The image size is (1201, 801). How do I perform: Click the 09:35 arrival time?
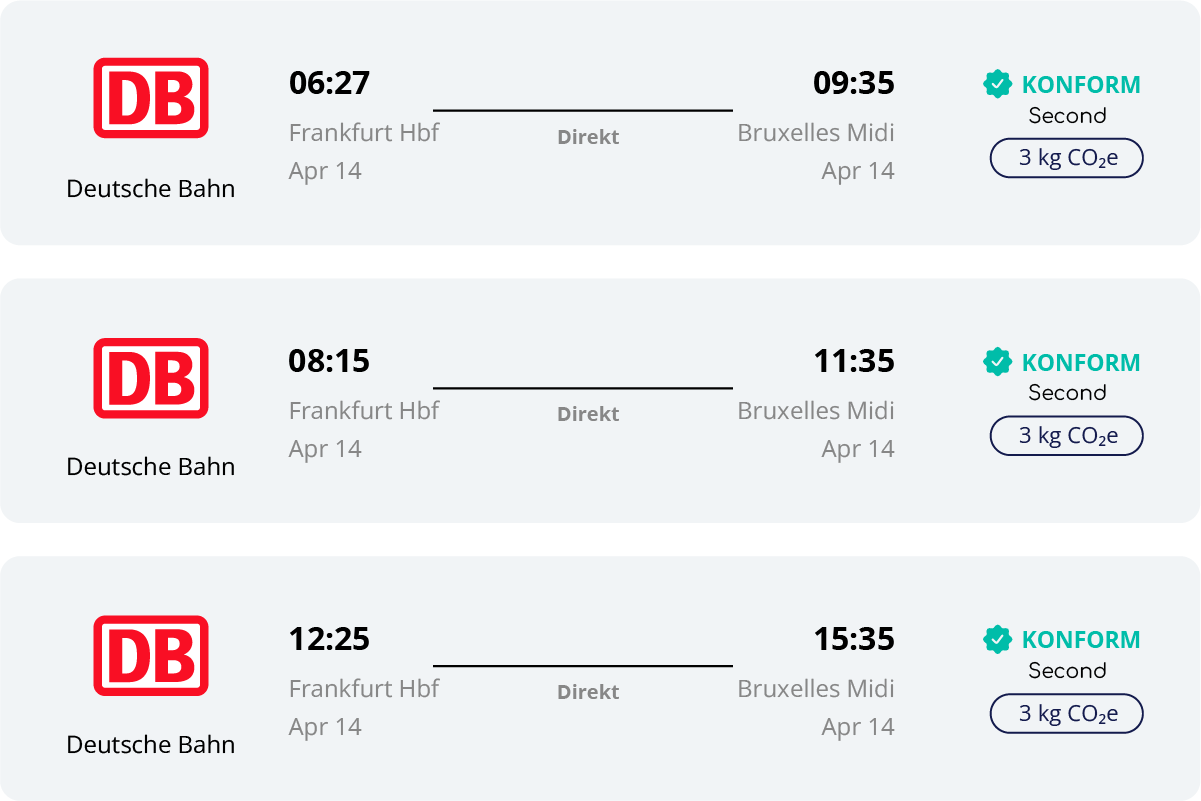click(x=853, y=83)
